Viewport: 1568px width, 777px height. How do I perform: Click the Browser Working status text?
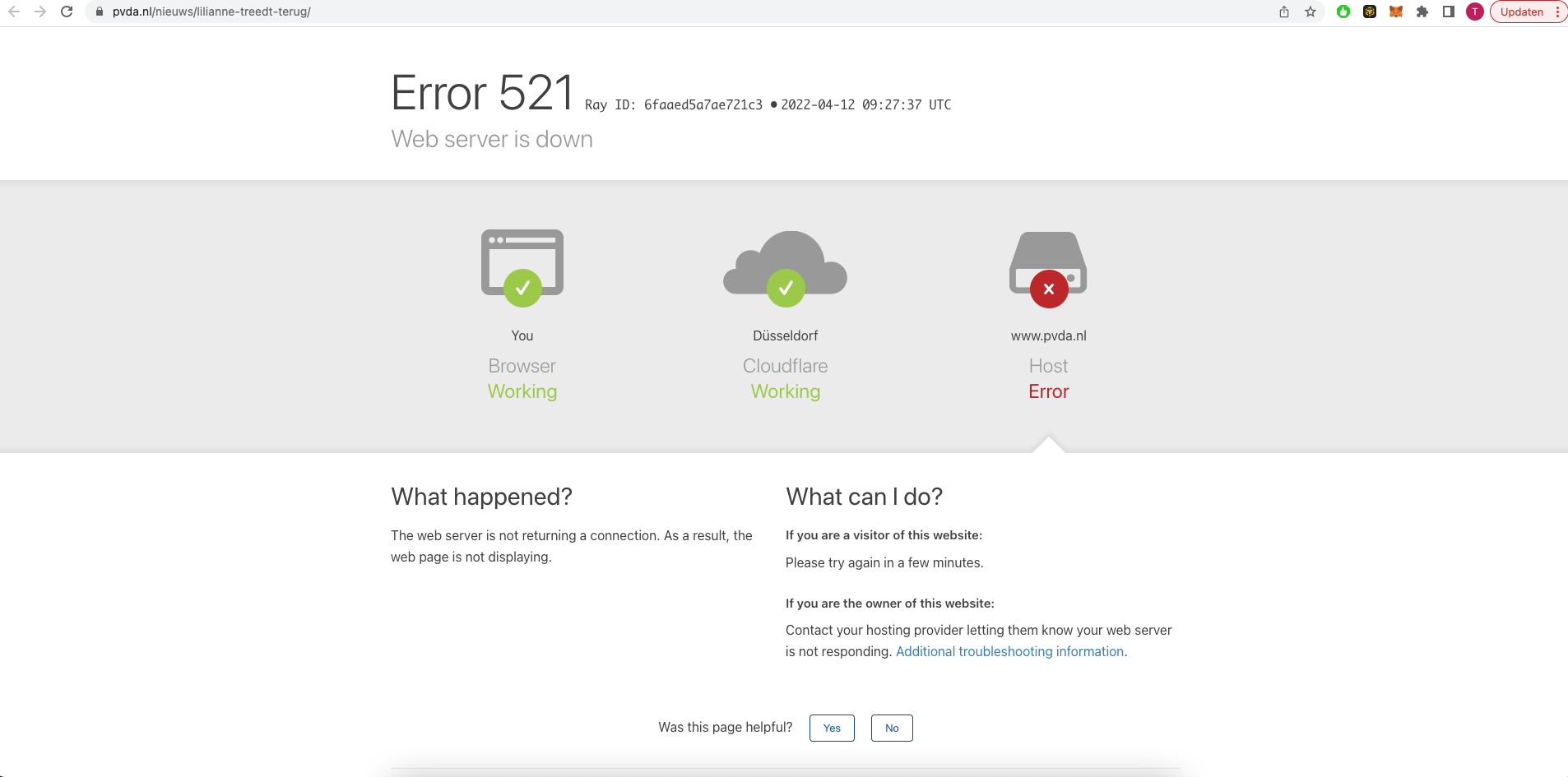(522, 391)
